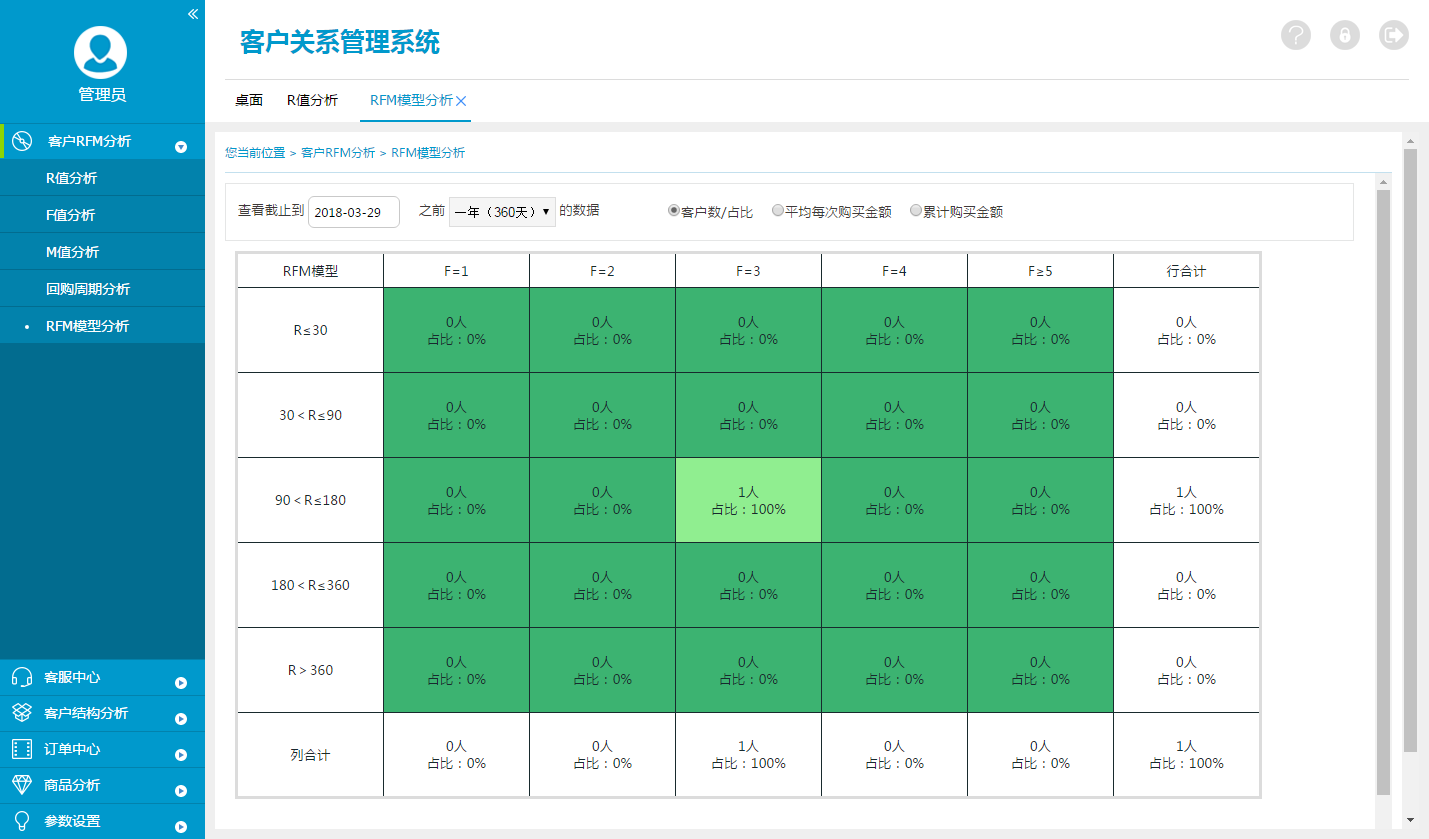1429x839 pixels.
Task: Click the help question mark icon
Action: [x=1295, y=36]
